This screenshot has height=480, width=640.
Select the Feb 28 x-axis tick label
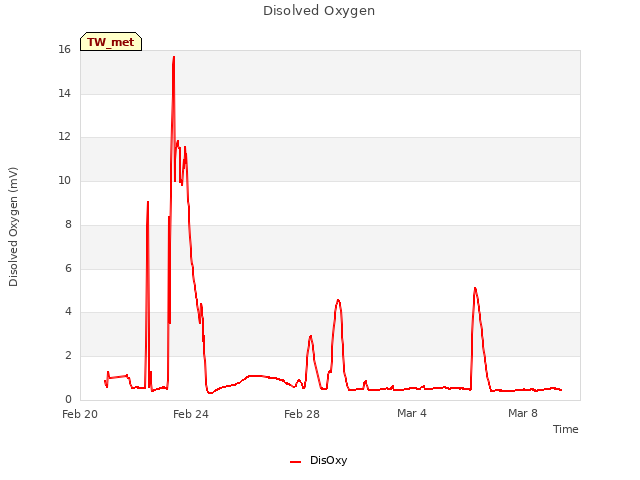coord(302,414)
